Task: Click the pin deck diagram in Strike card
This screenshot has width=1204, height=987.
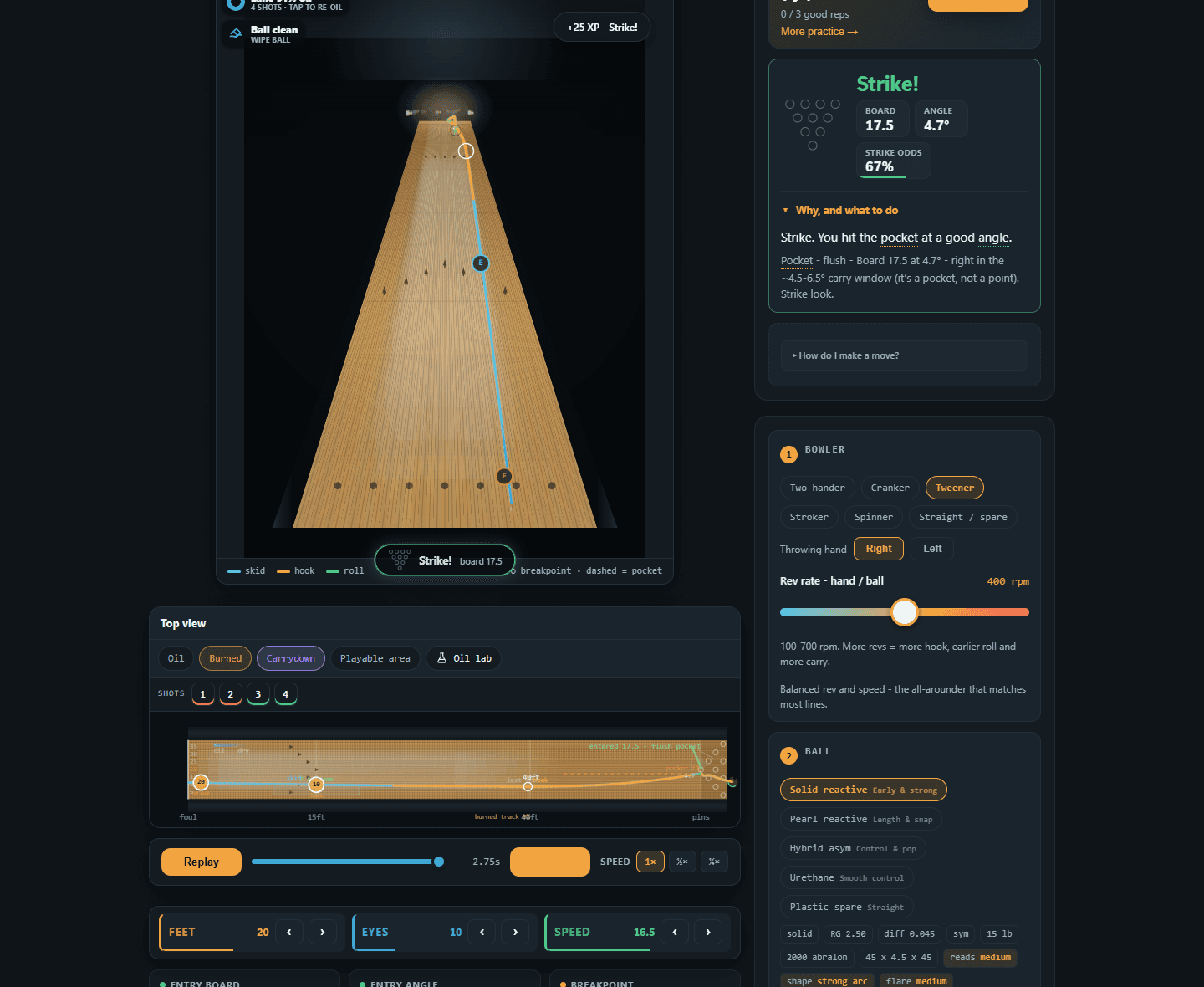Action: (813, 125)
